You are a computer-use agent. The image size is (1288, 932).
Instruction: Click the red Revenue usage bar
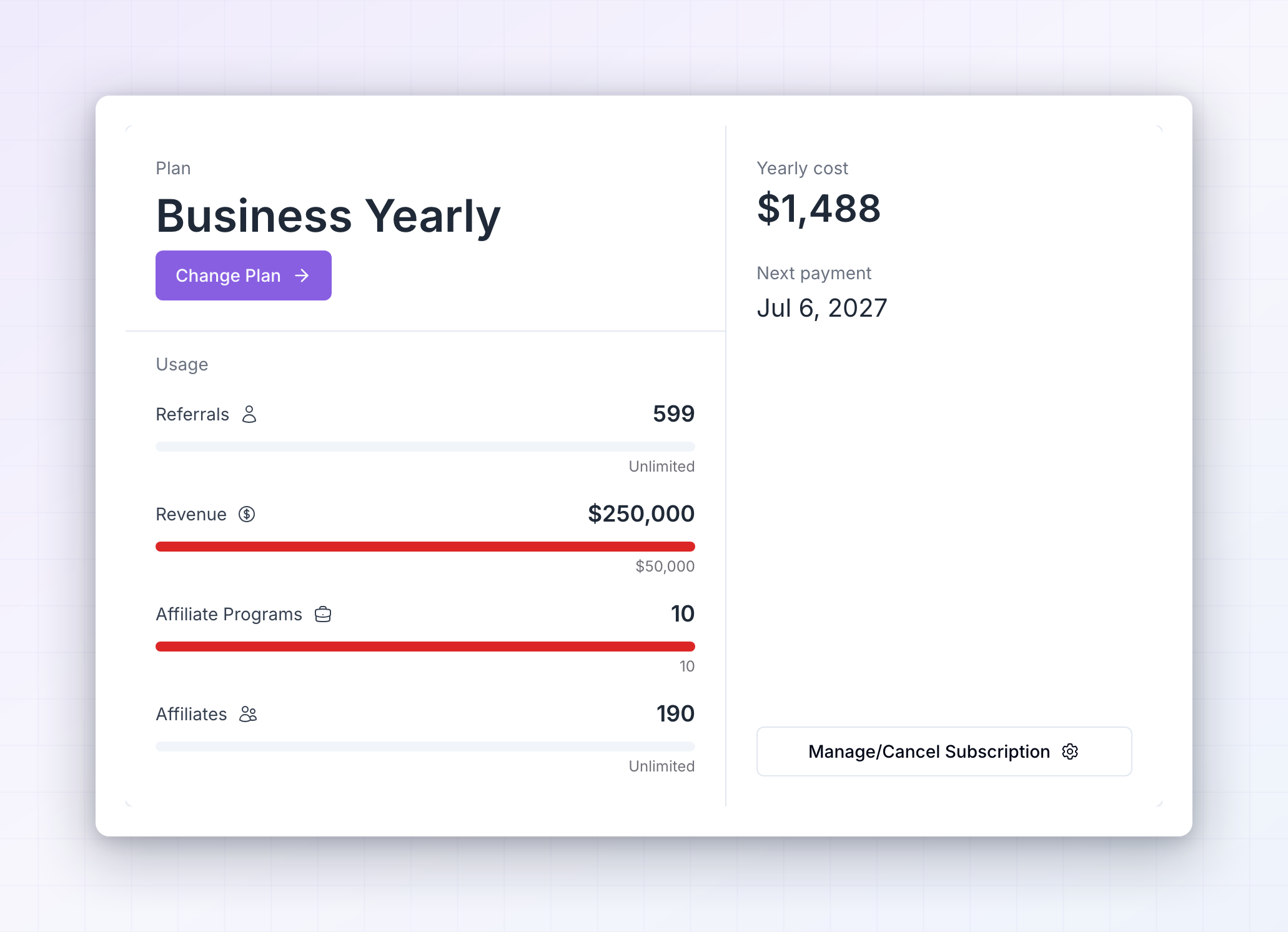tap(425, 547)
